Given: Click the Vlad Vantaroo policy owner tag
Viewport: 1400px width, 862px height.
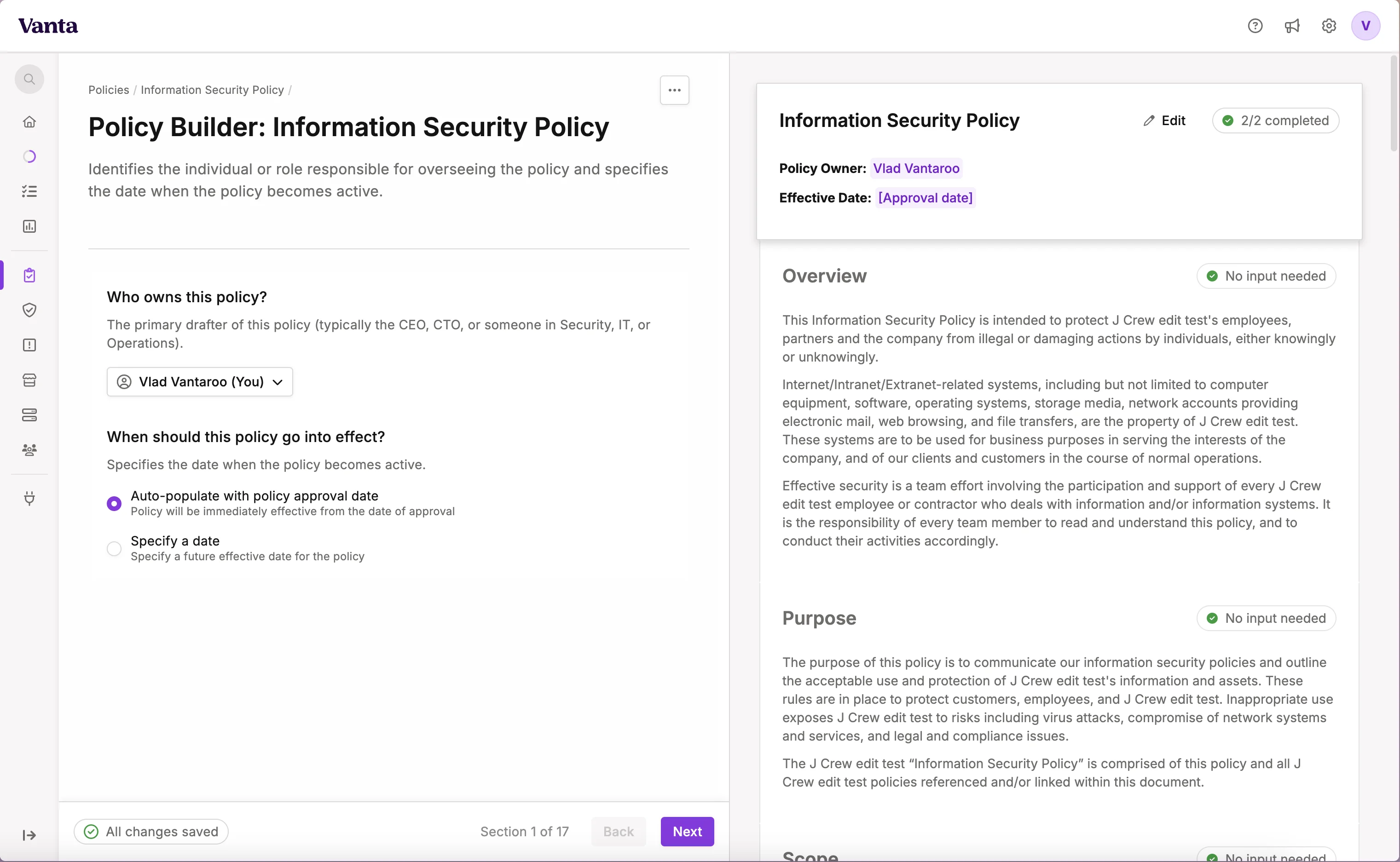Looking at the screenshot, I should click(916, 169).
